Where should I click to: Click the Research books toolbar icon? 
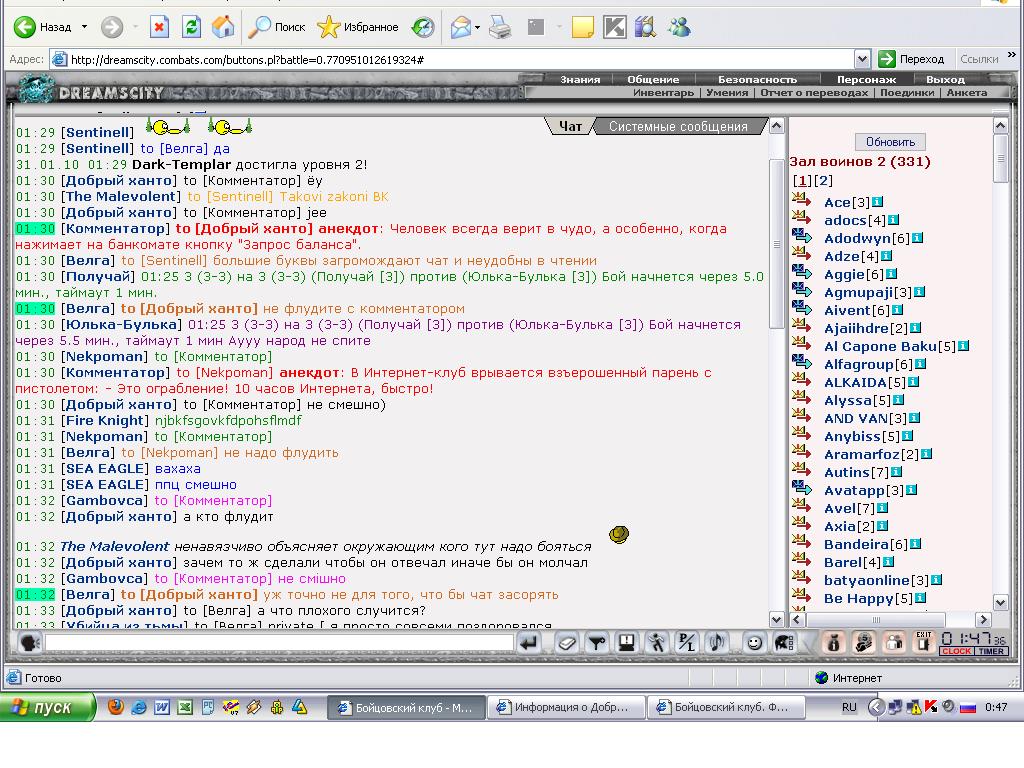[645, 27]
